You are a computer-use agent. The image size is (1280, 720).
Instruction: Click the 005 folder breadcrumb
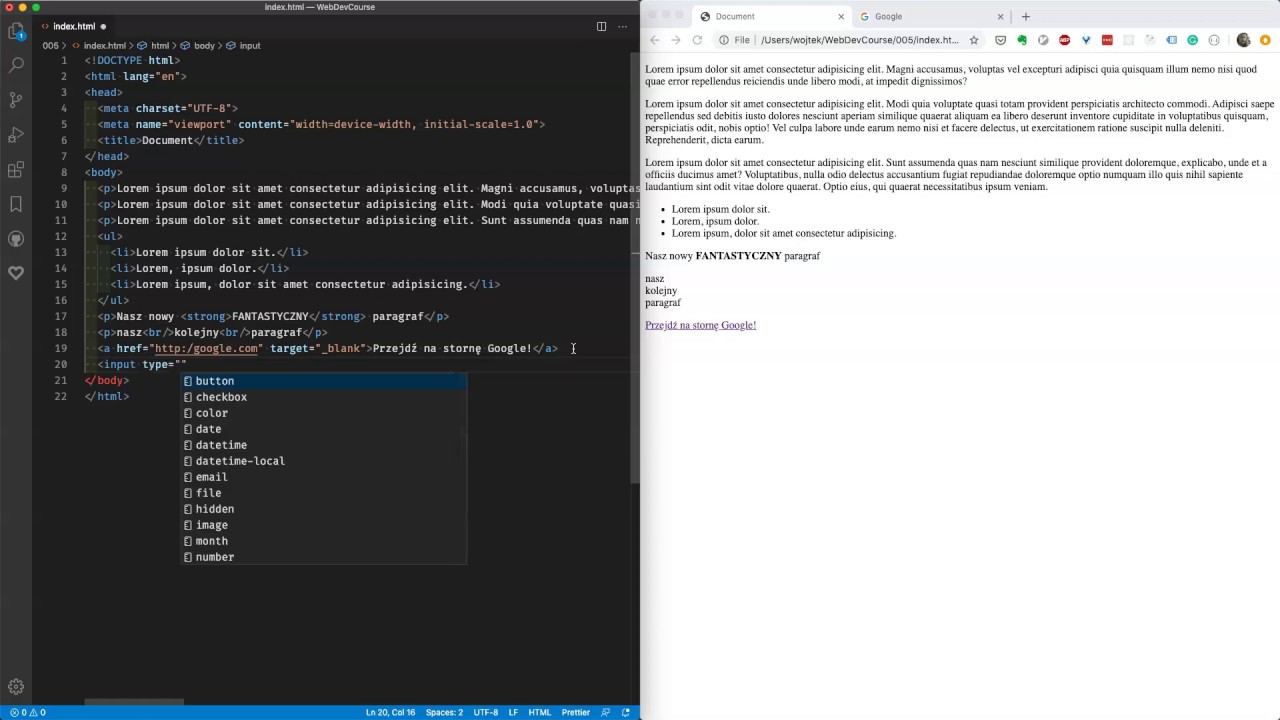50,46
